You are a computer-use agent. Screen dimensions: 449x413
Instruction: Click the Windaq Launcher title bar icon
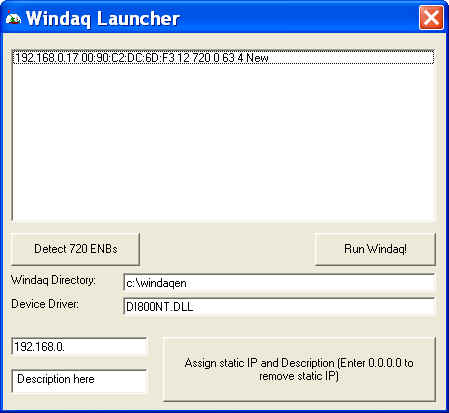(13, 18)
